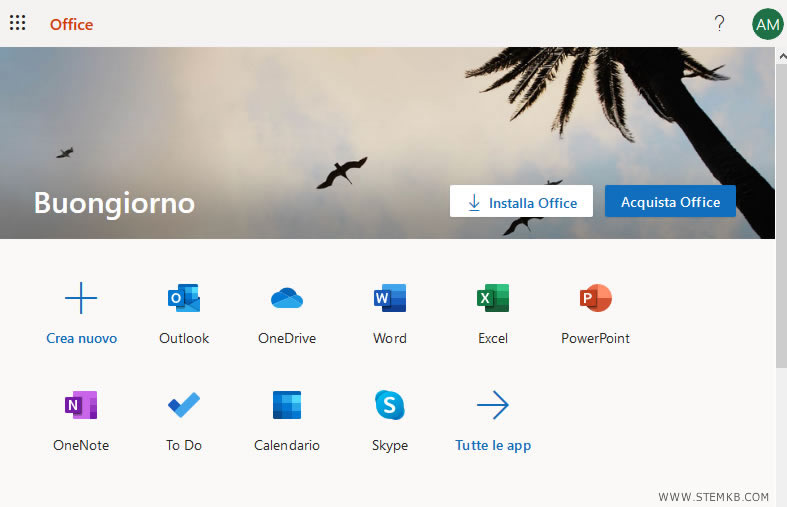Open the Calendario app icon

[x=287, y=405]
